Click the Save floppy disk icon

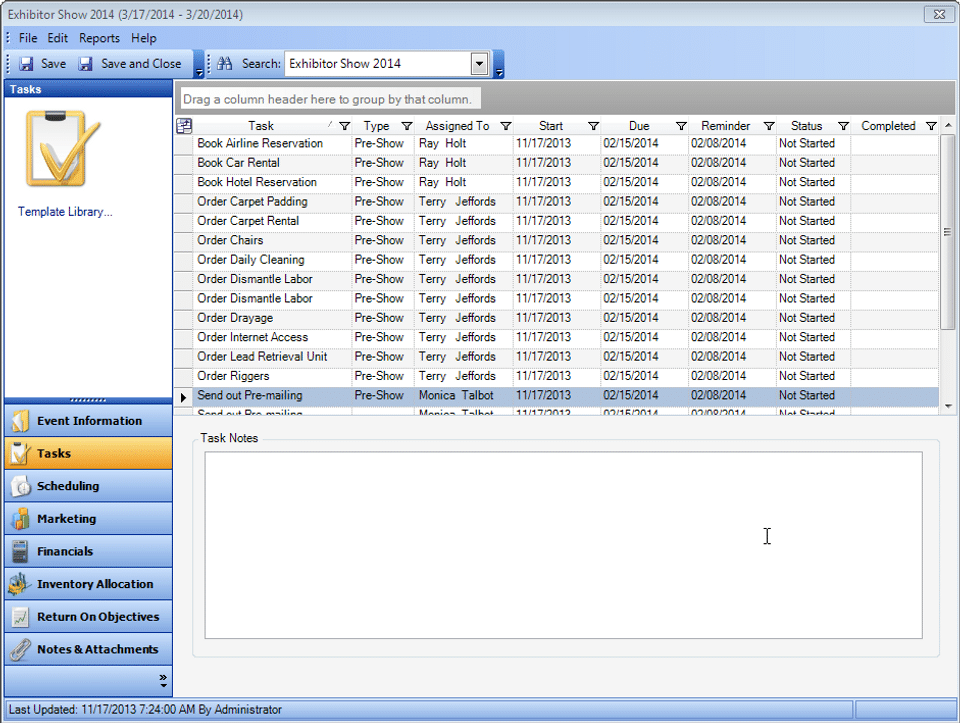click(26, 64)
